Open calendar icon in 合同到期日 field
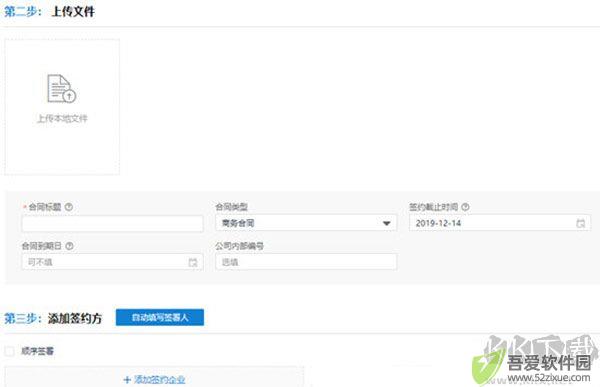This screenshot has width=600, height=387. pos(193,262)
